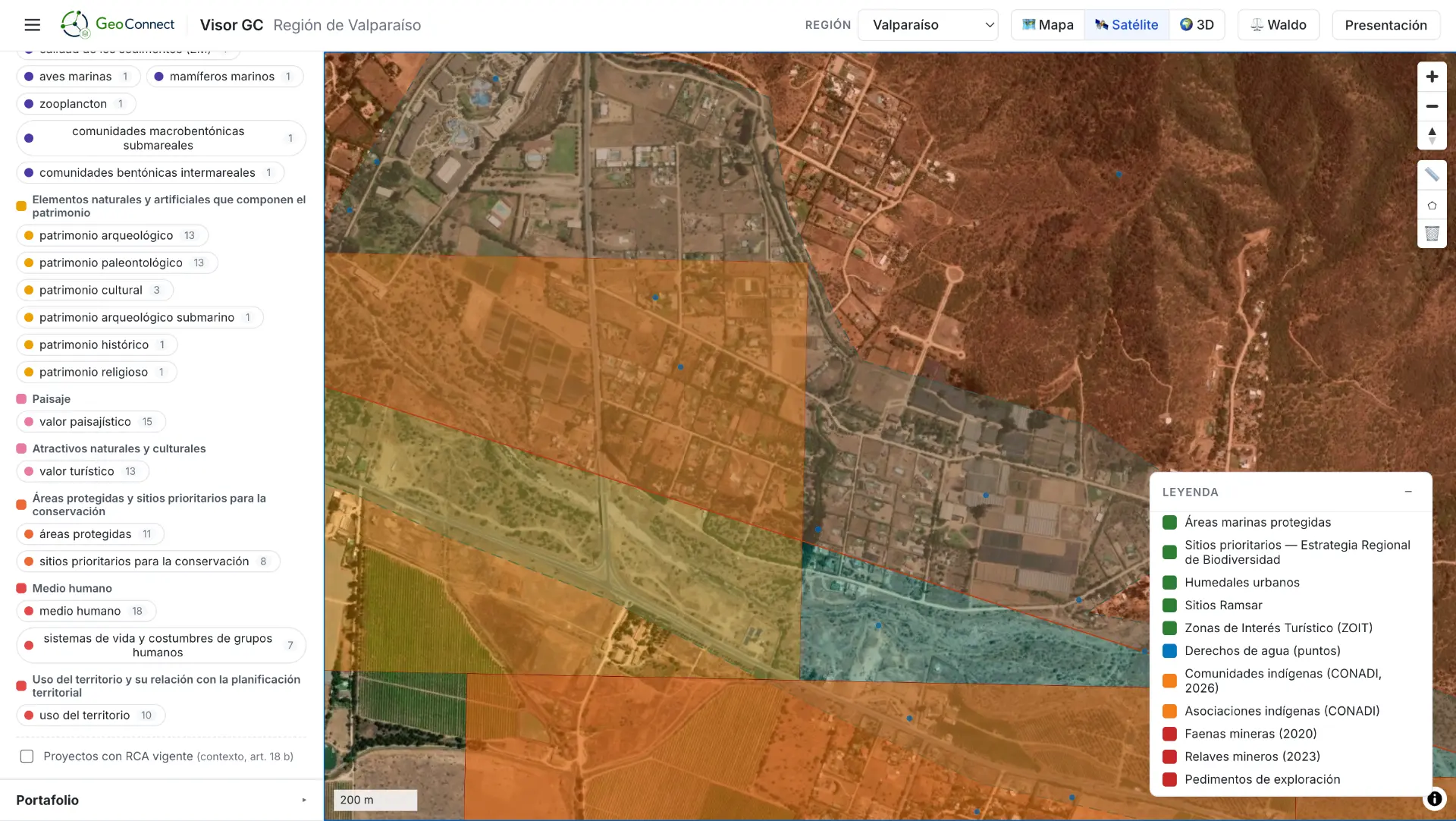Zoom out on the map
This screenshot has height=821, width=1456.
(x=1432, y=106)
